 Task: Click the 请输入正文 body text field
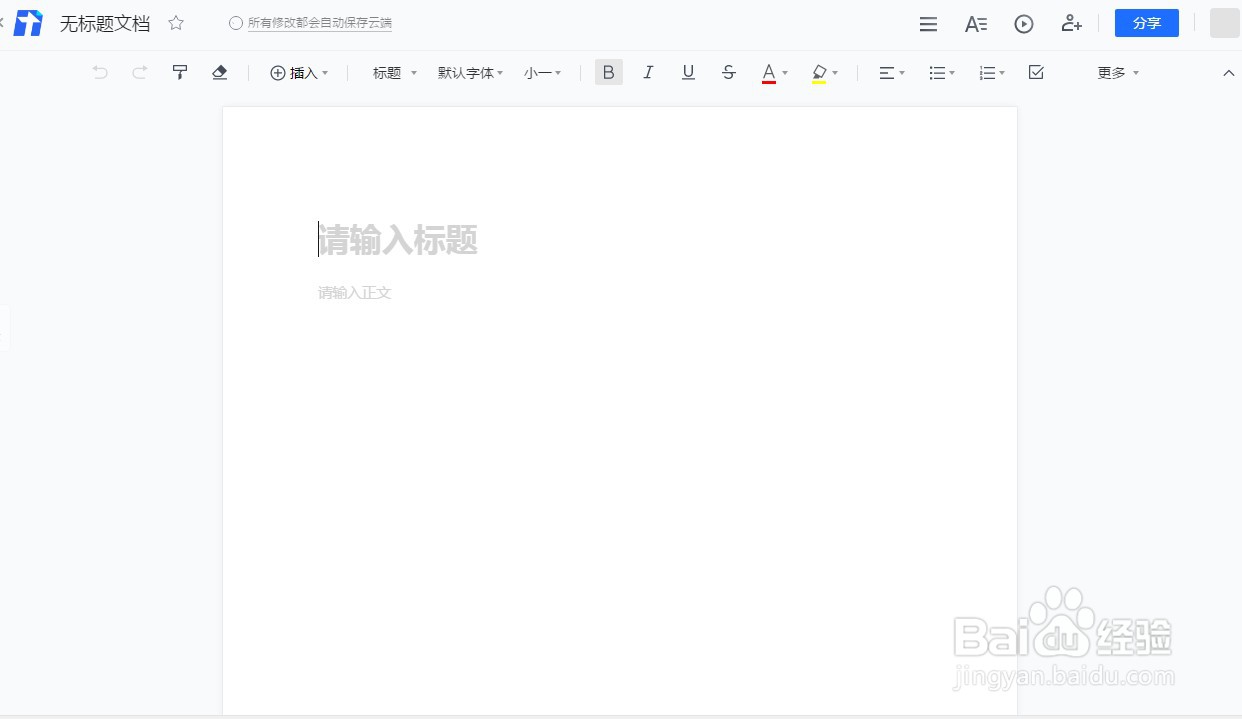tap(355, 293)
